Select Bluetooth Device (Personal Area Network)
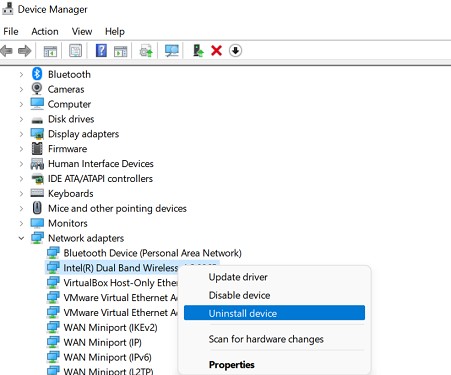Image resolution: width=451 pixels, height=375 pixels. coord(152,253)
